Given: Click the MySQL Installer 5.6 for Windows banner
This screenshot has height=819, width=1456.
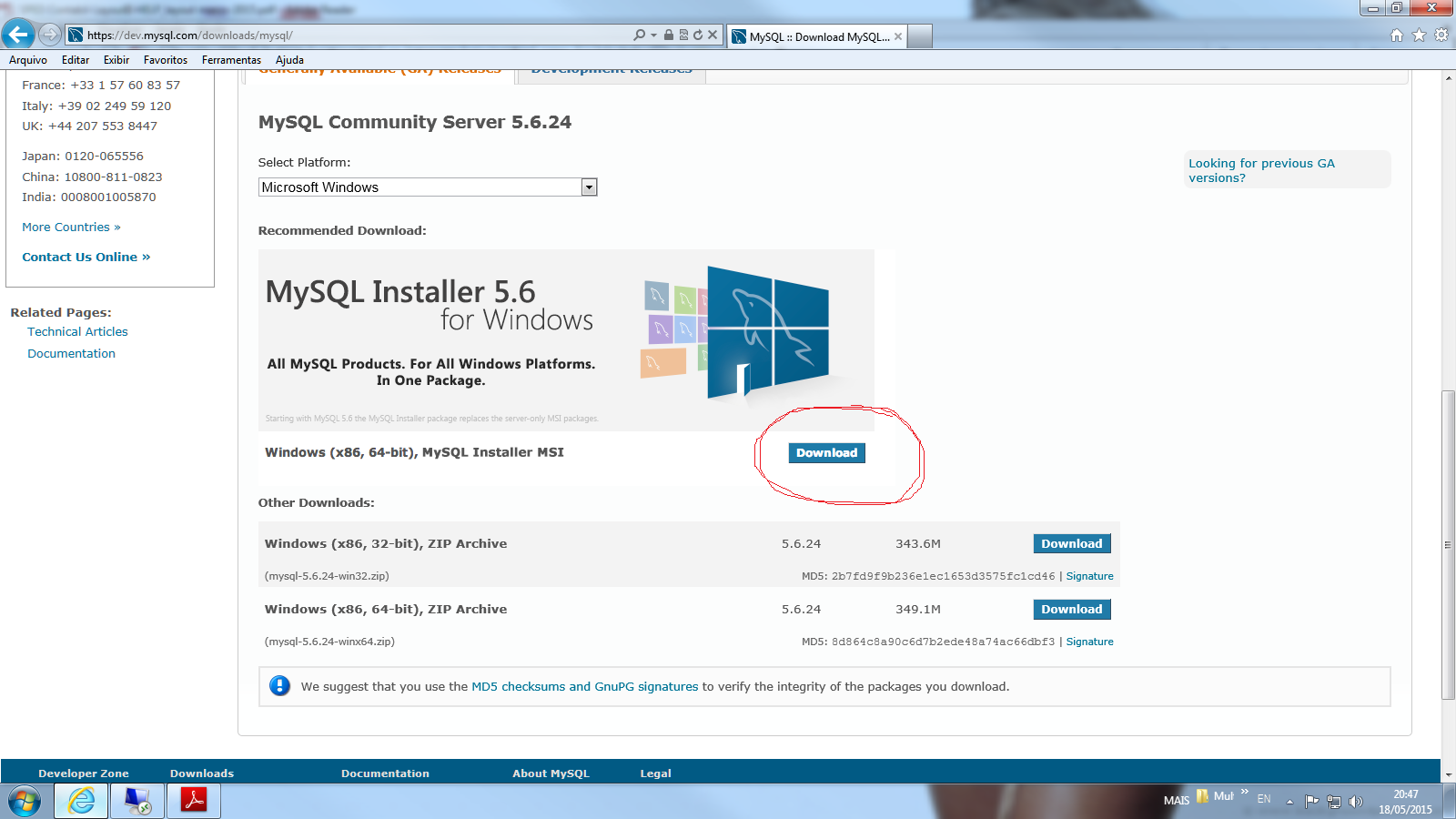Looking at the screenshot, I should click(566, 340).
